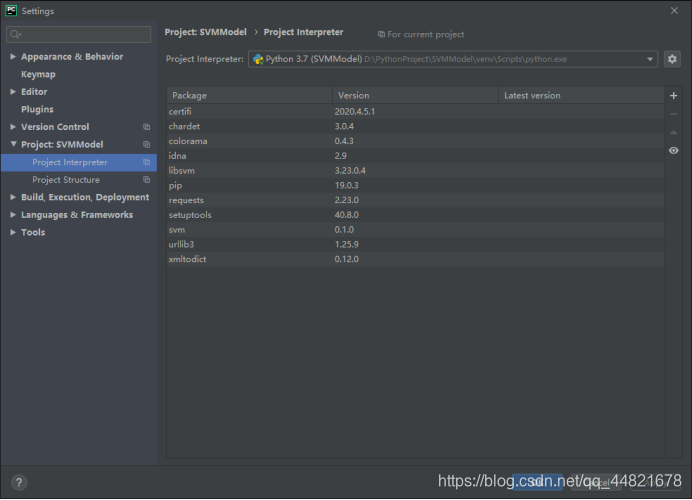Click project-level icon beside Project: SVMModel
Image resolution: width=692 pixels, height=500 pixels.
pos(147,145)
